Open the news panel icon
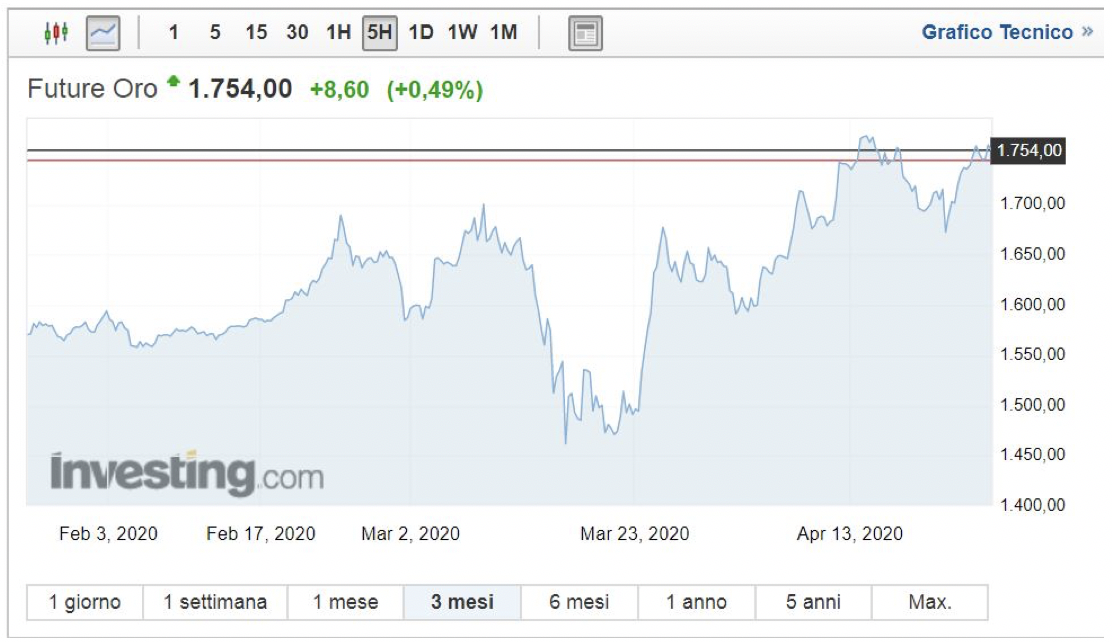Image resolution: width=1112 pixels, height=642 pixels. (585, 33)
